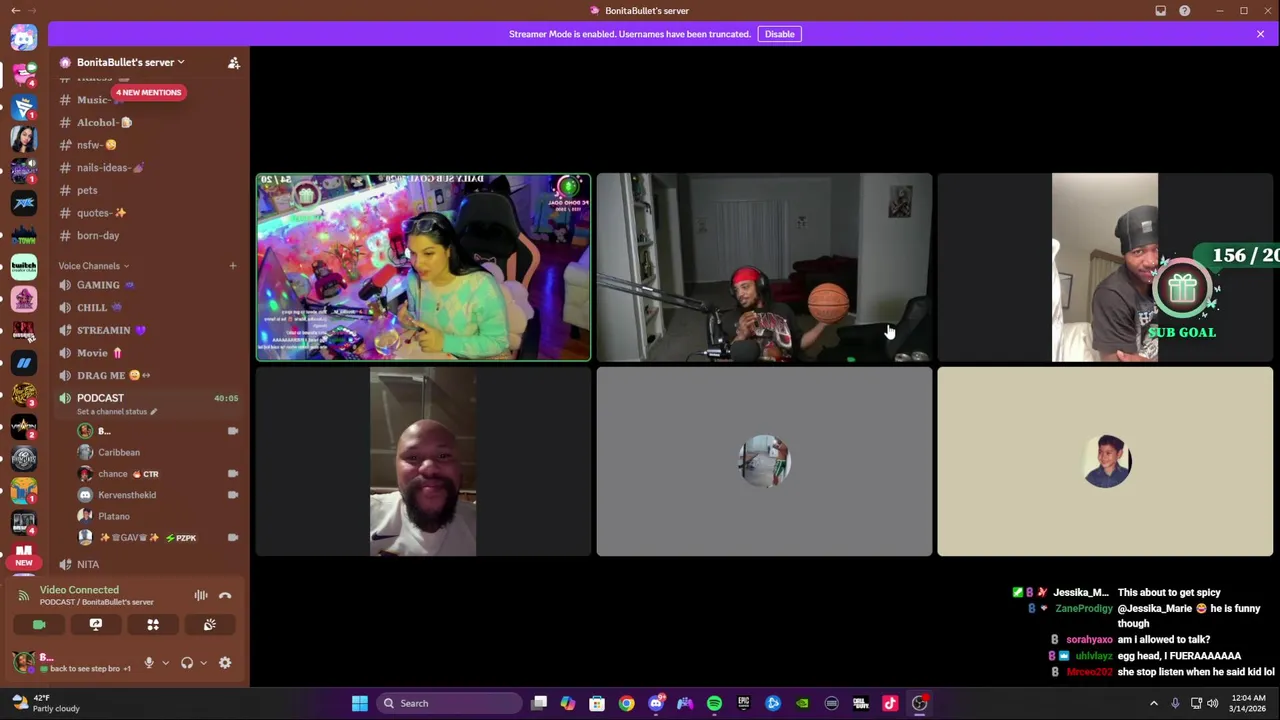Open Epic Games Launcher from taskbar
The height and width of the screenshot is (720, 1280).
click(x=743, y=703)
